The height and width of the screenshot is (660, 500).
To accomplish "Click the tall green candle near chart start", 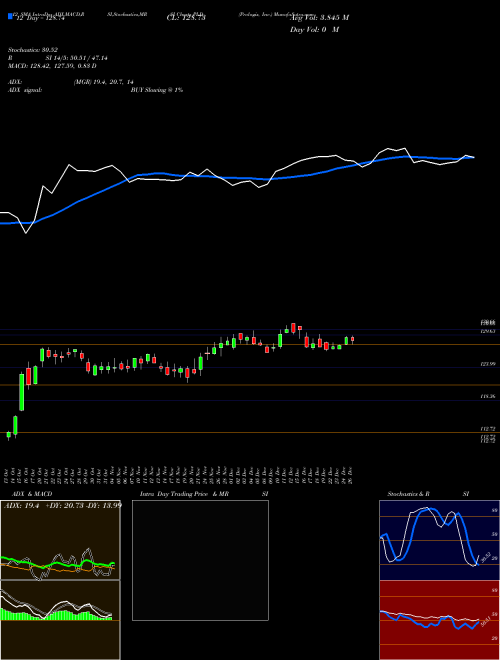I will click(x=22, y=392).
